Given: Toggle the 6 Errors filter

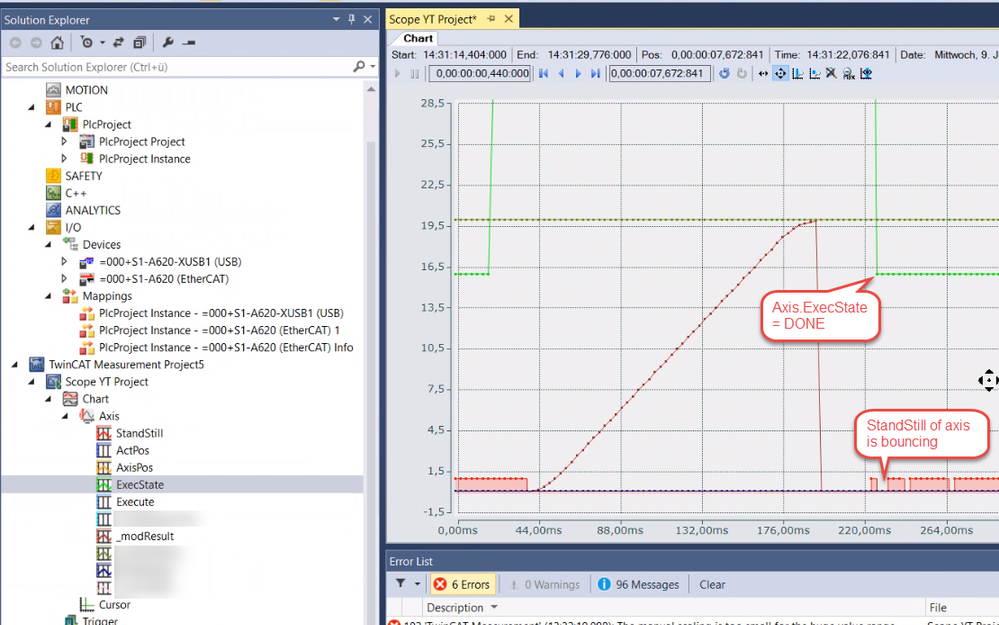Looking at the screenshot, I should coord(462,585).
